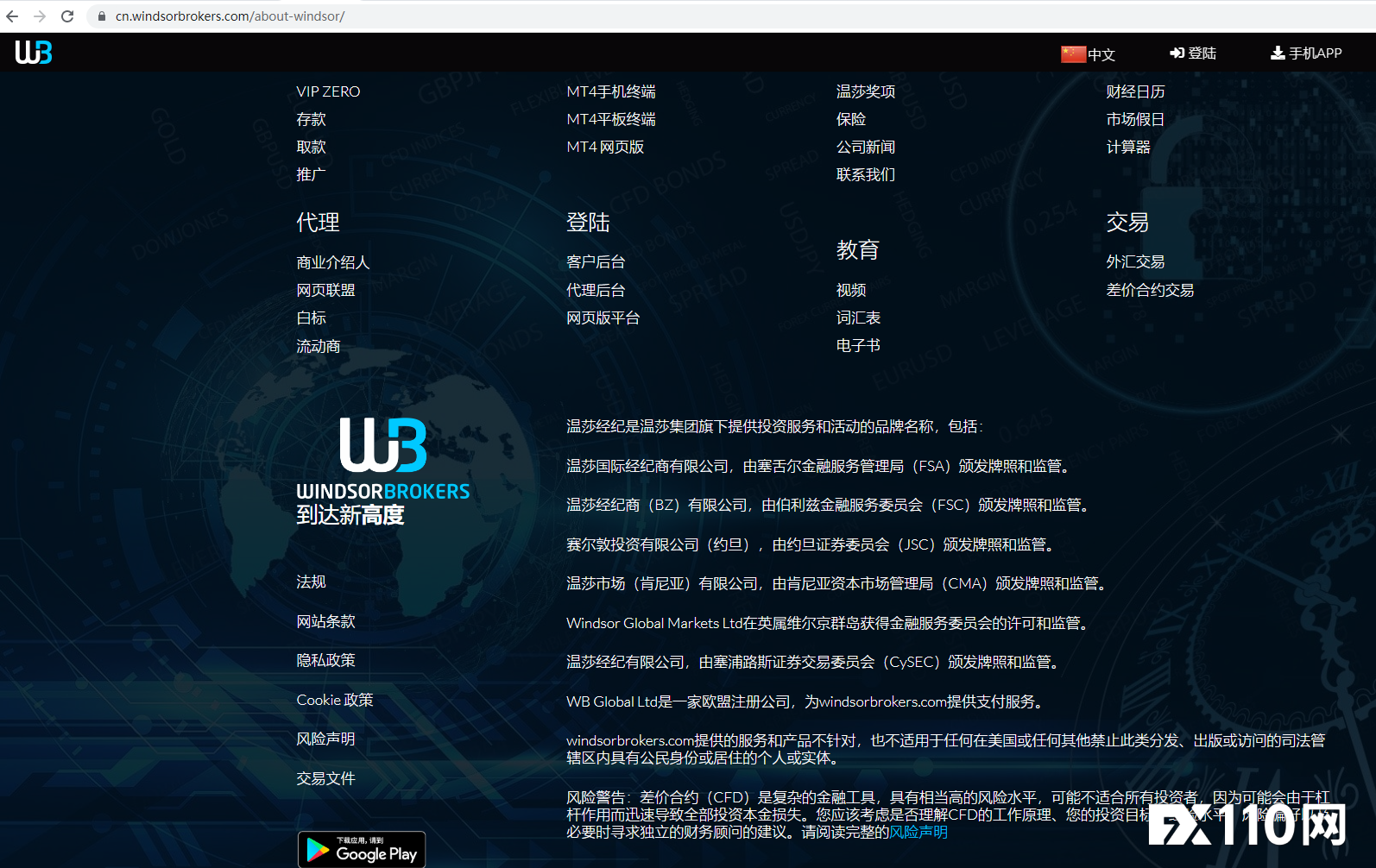
Task: Click the 代理 section heading
Action: coord(319,223)
